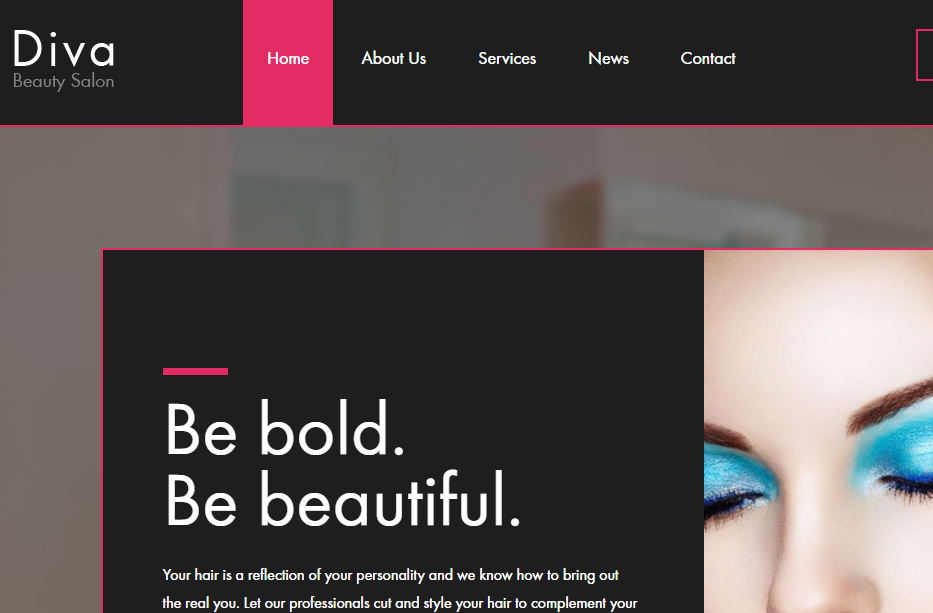Click the dark panel above the pink accent bar
This screenshot has width=933, height=613.
[403, 308]
